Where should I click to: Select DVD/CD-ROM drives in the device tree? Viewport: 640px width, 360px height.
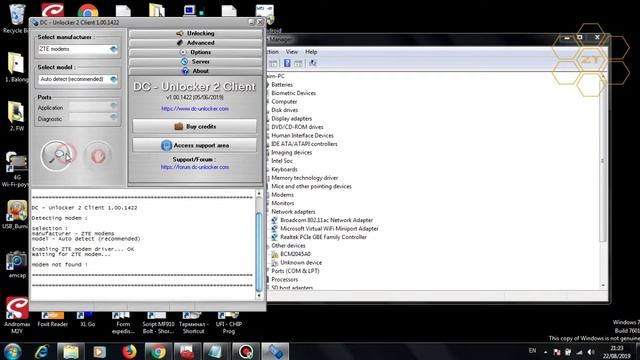click(x=297, y=127)
